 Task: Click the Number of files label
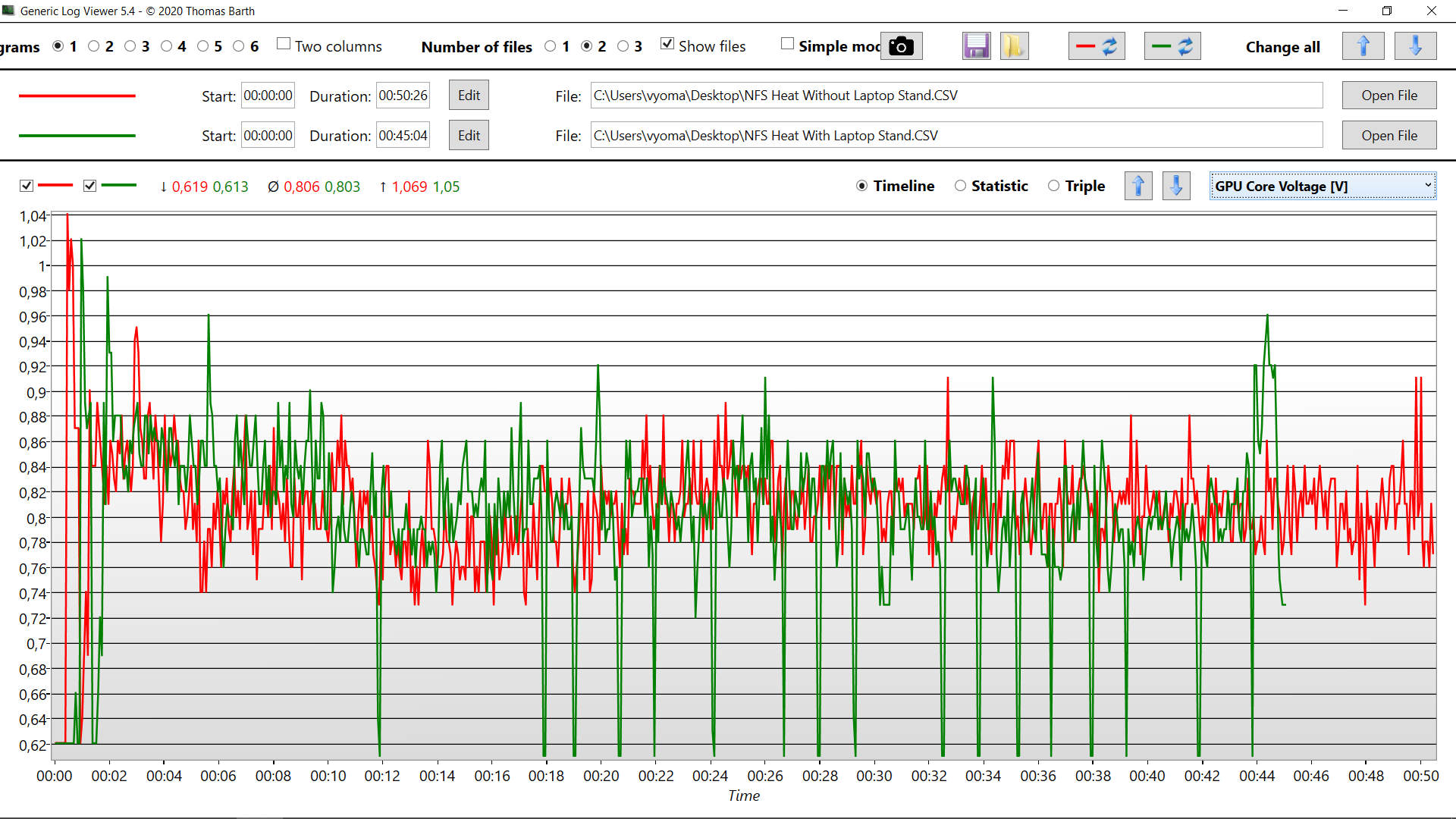(477, 47)
